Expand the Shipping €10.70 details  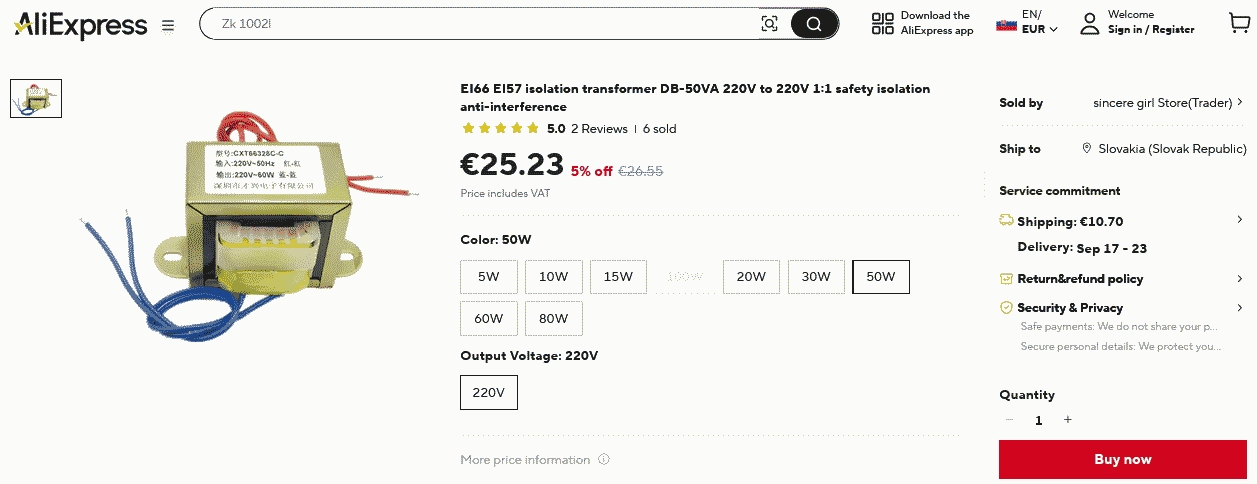tap(1240, 221)
